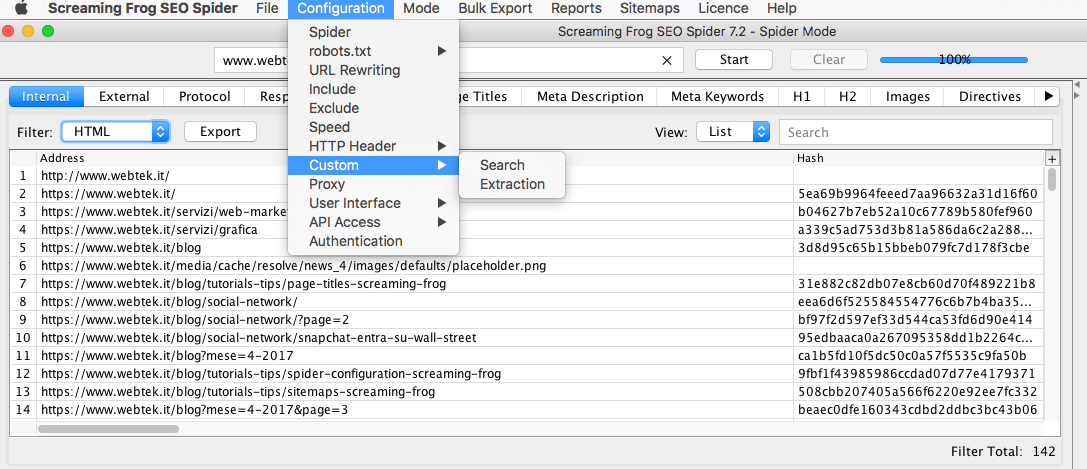Select Include menu entry

373,89
